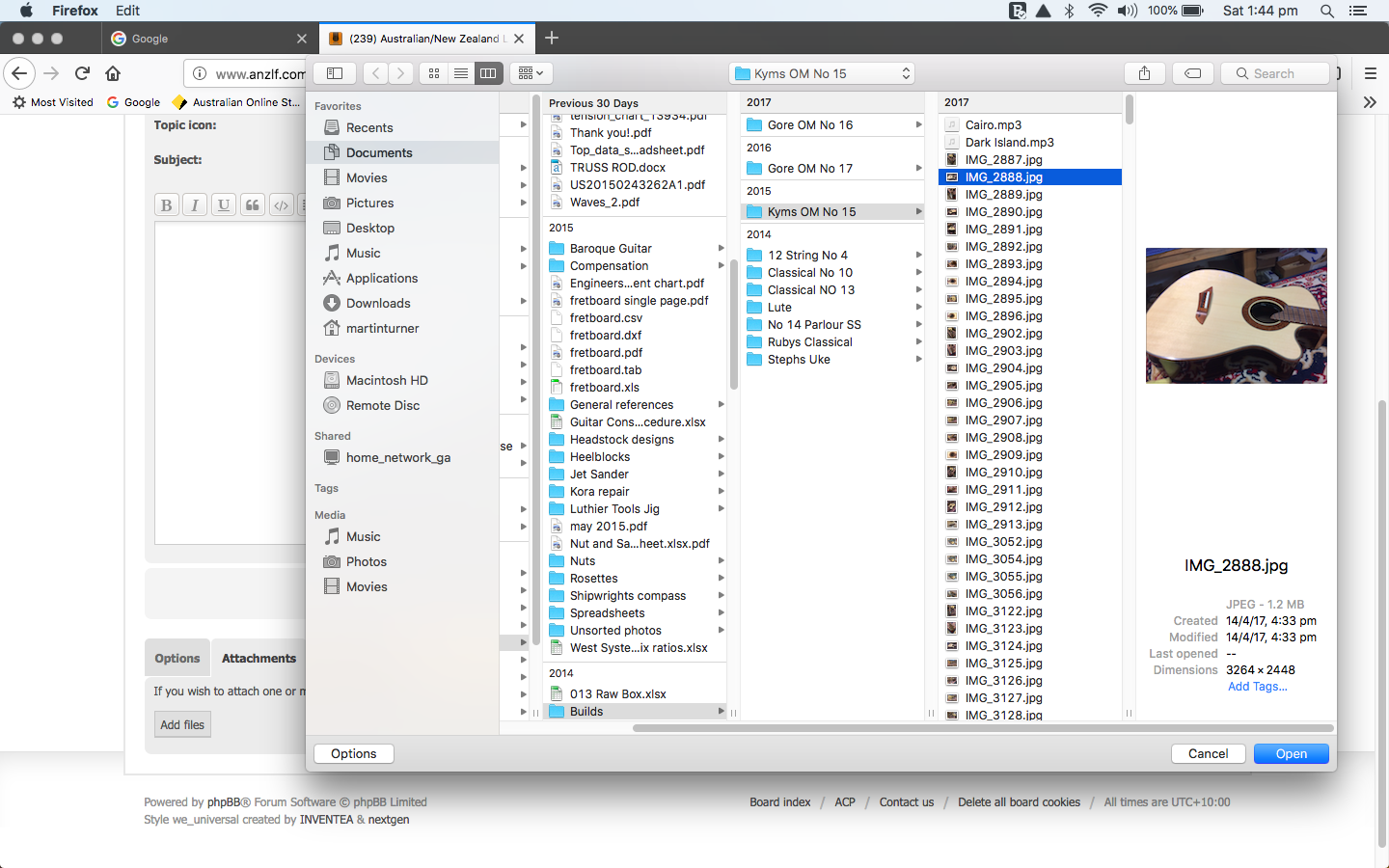Select IMG_2887.jpg
Screen dimensions: 1389x868
click(x=1030, y=159)
